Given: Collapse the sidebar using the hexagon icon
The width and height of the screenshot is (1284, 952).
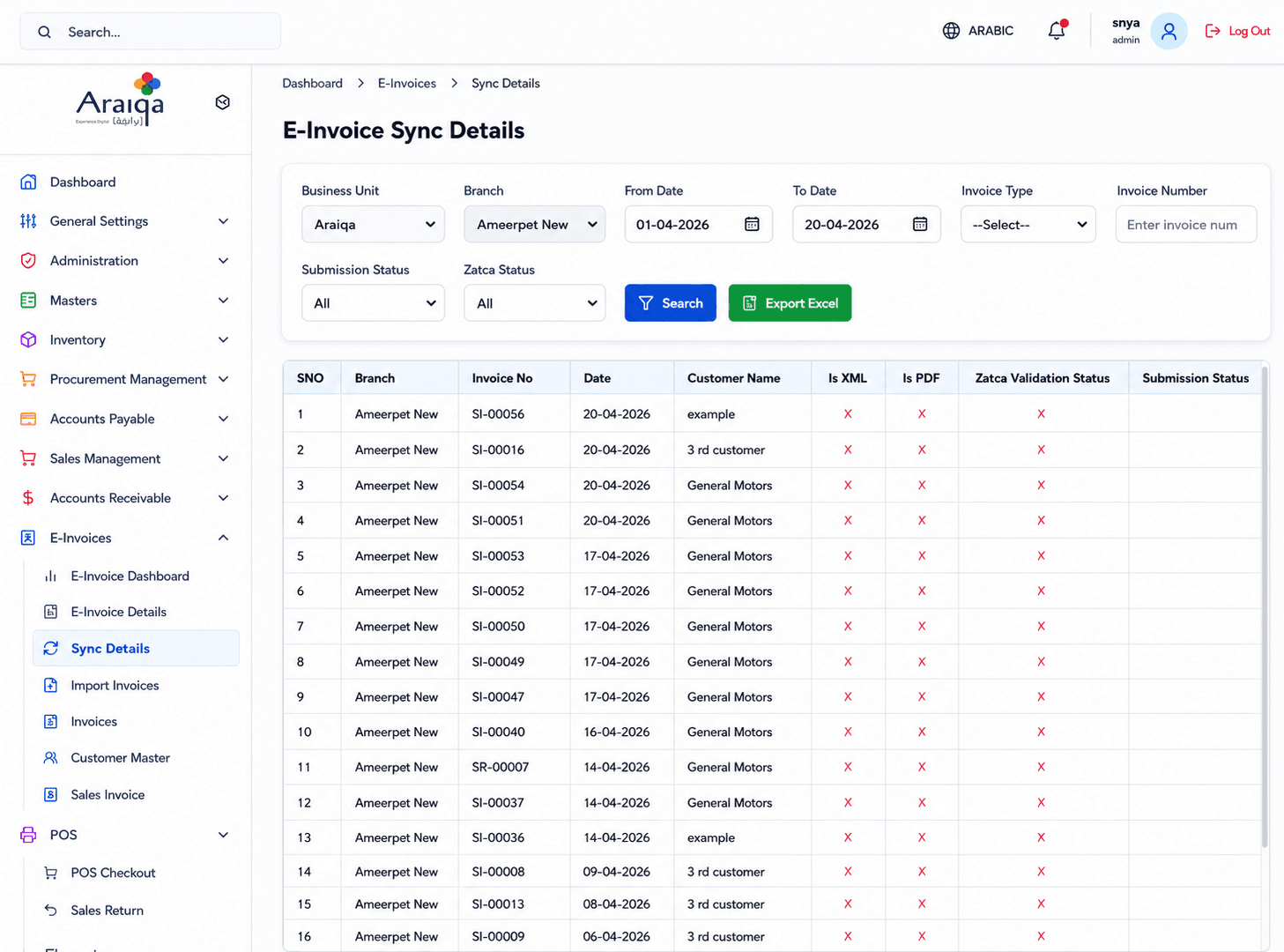Looking at the screenshot, I should coord(223,102).
